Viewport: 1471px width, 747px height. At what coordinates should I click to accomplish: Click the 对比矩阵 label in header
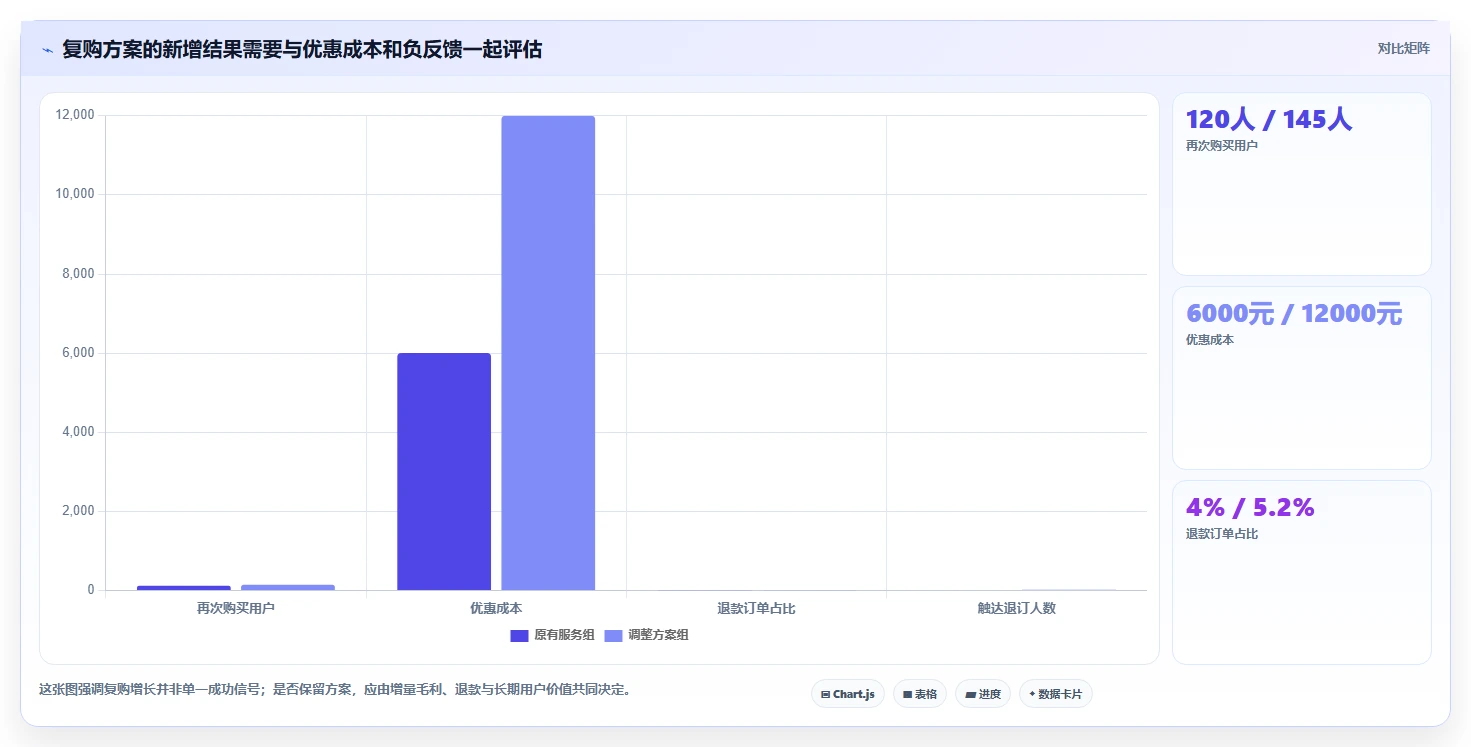1404,48
